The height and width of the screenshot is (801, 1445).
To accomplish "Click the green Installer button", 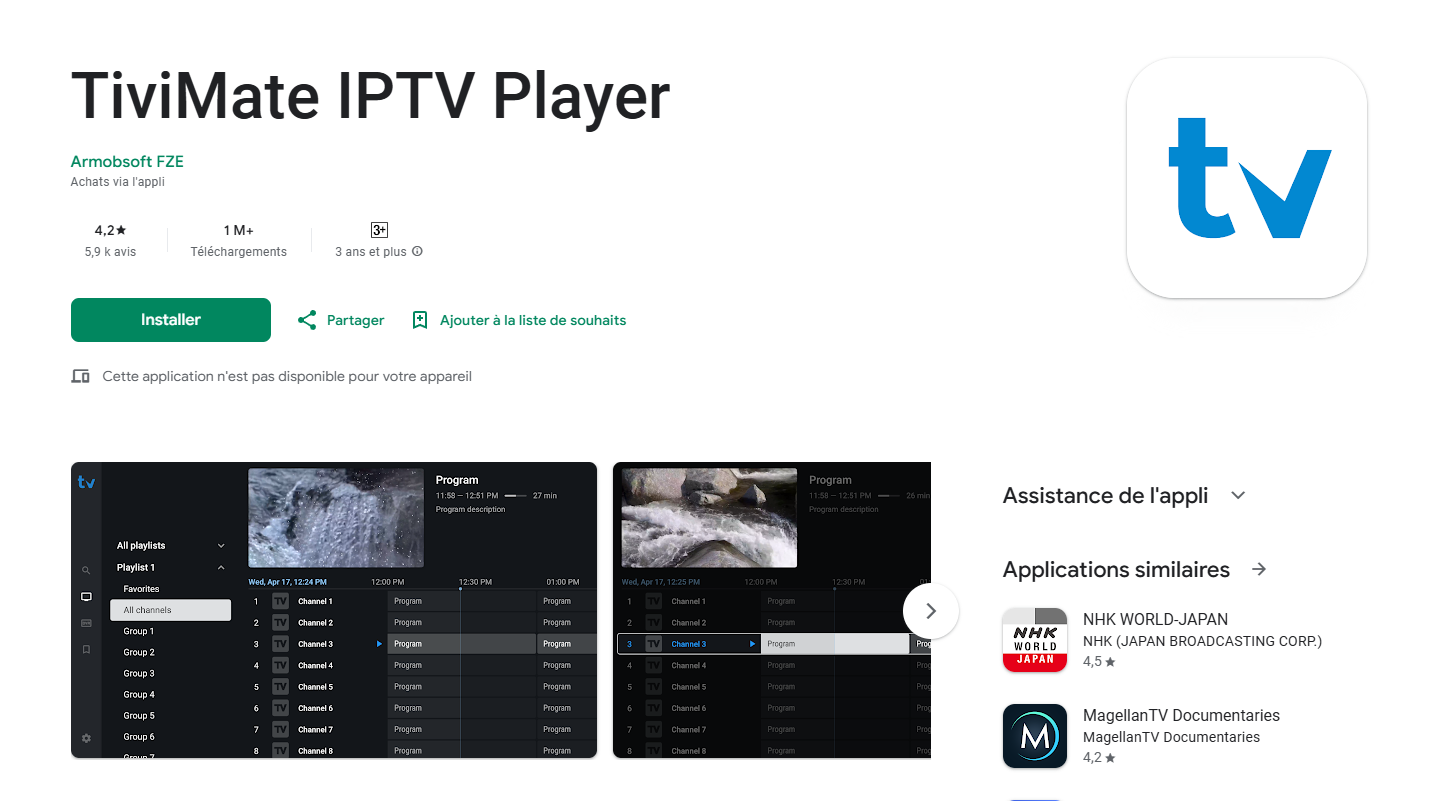I will (x=171, y=320).
